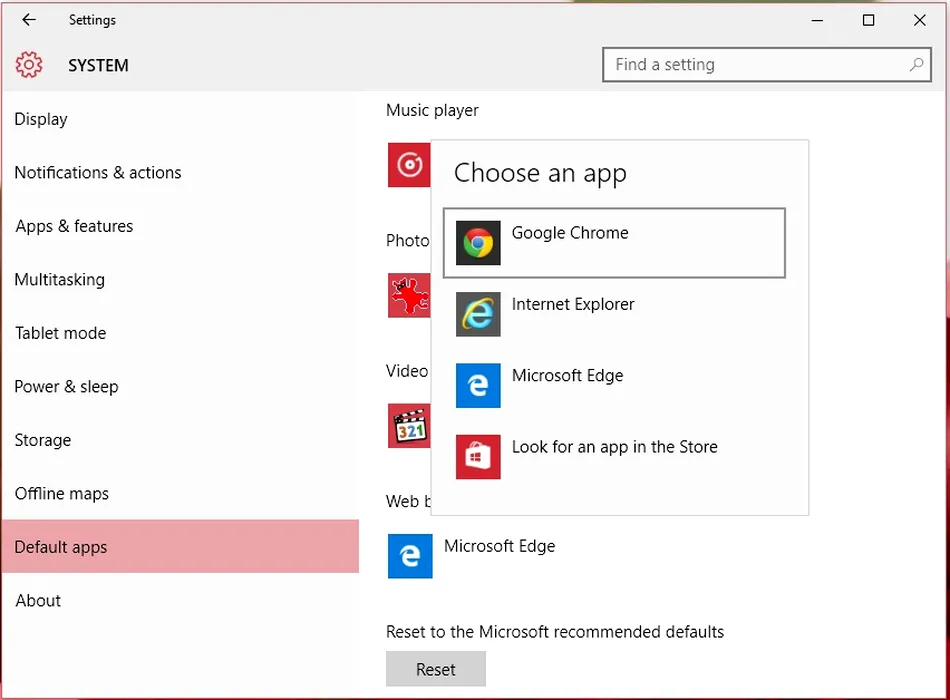950x700 pixels.
Task: Go to Apps & features
Action: (x=74, y=226)
